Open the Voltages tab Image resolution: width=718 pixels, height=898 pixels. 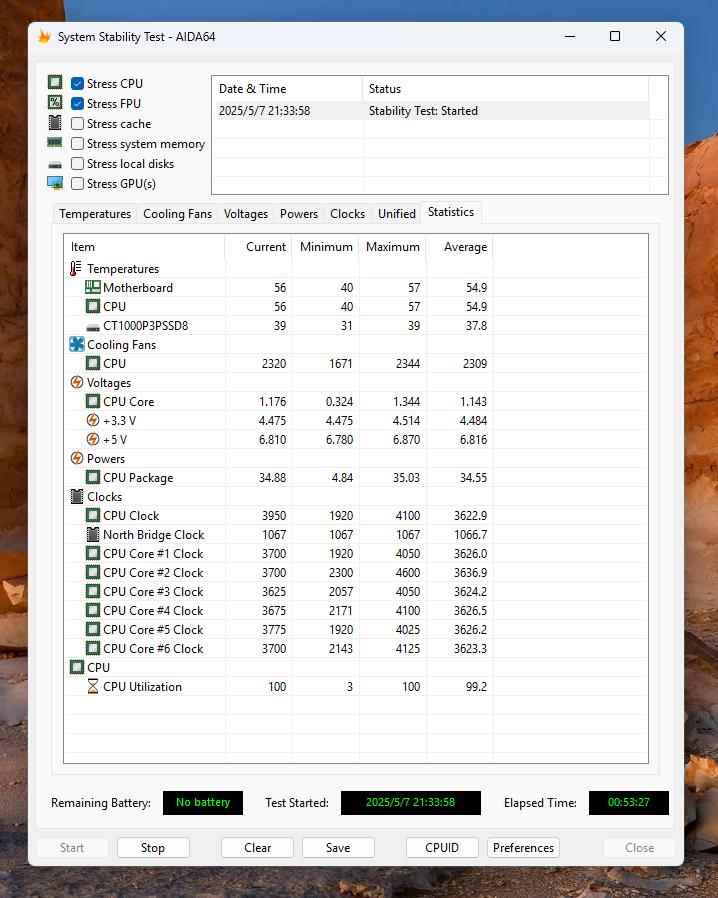tap(246, 214)
